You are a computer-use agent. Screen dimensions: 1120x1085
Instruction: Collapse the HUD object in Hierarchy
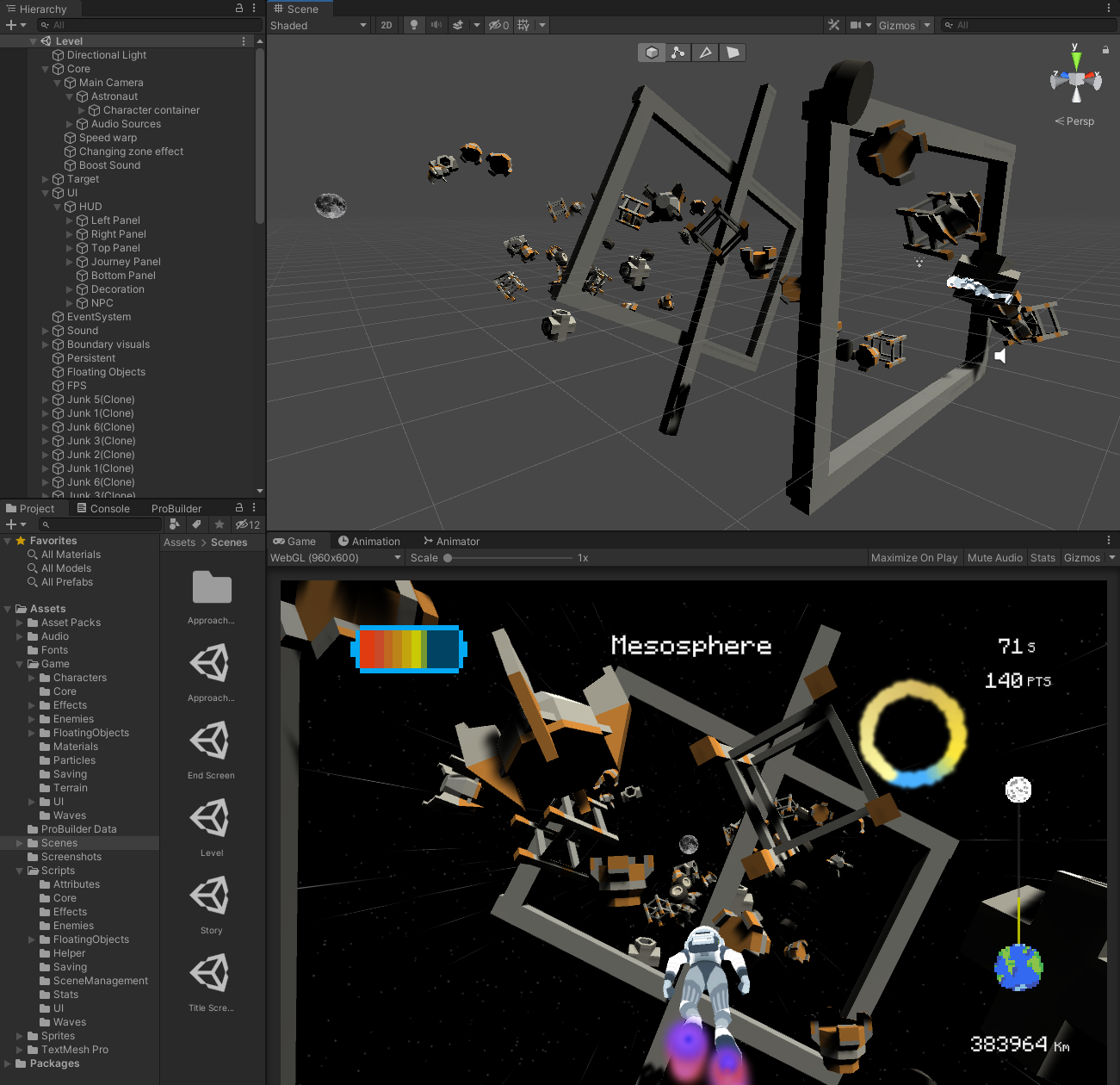coord(58,207)
